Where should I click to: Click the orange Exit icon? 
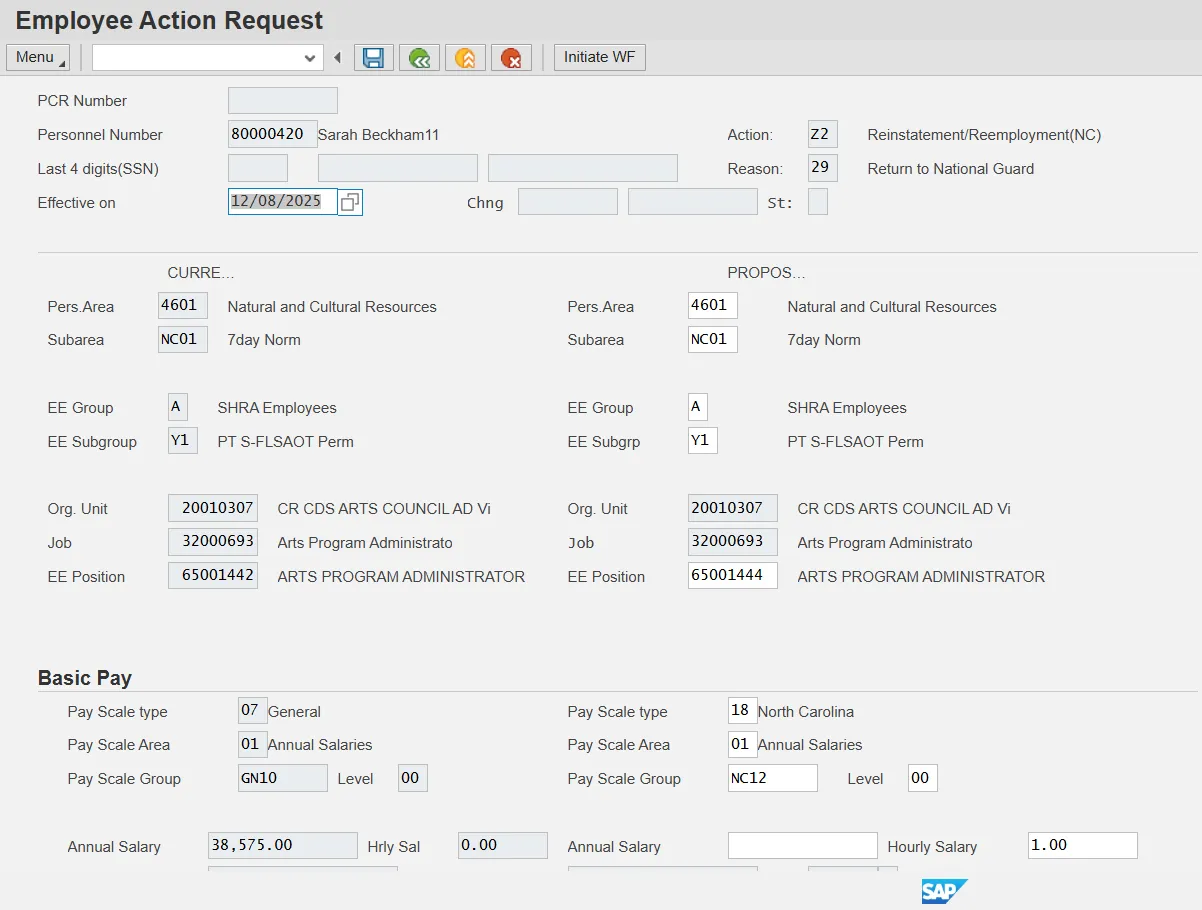(465, 58)
